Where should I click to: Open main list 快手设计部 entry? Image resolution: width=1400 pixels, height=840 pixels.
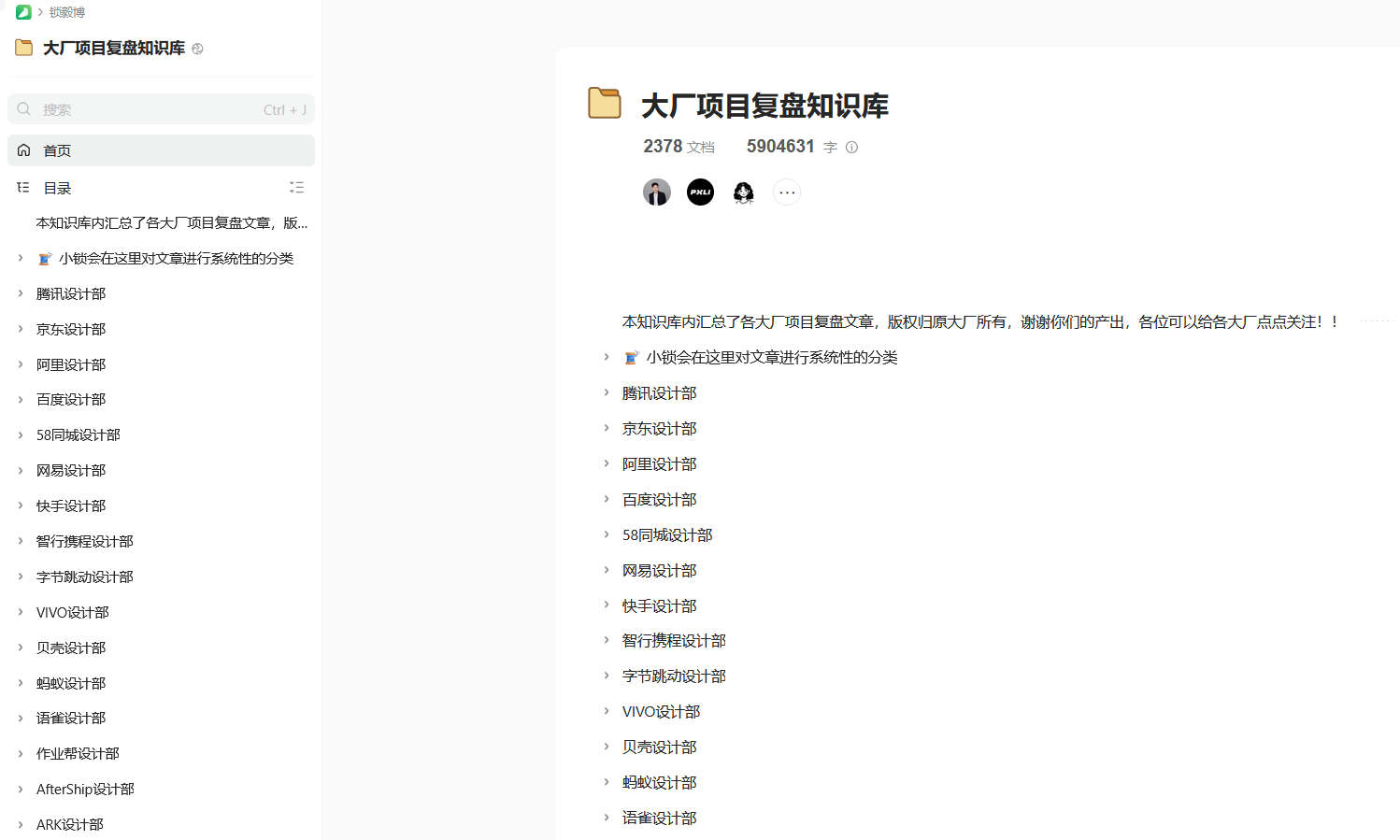click(660, 606)
